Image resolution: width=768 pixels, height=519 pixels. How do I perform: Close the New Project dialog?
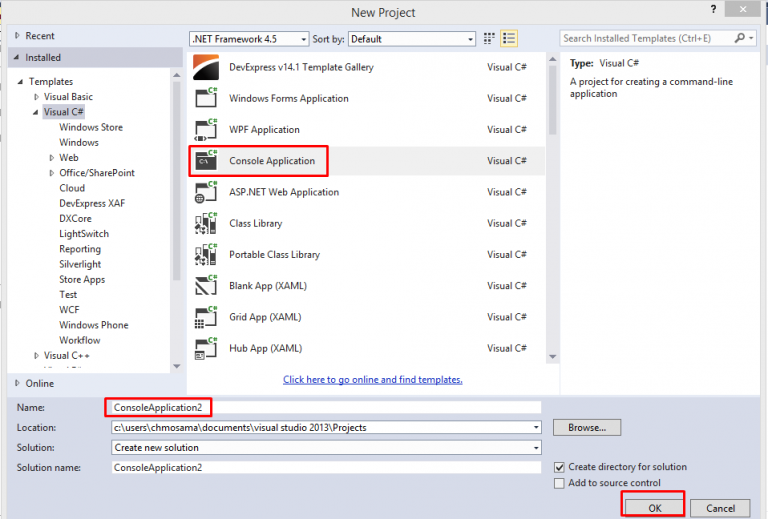[x=743, y=9]
